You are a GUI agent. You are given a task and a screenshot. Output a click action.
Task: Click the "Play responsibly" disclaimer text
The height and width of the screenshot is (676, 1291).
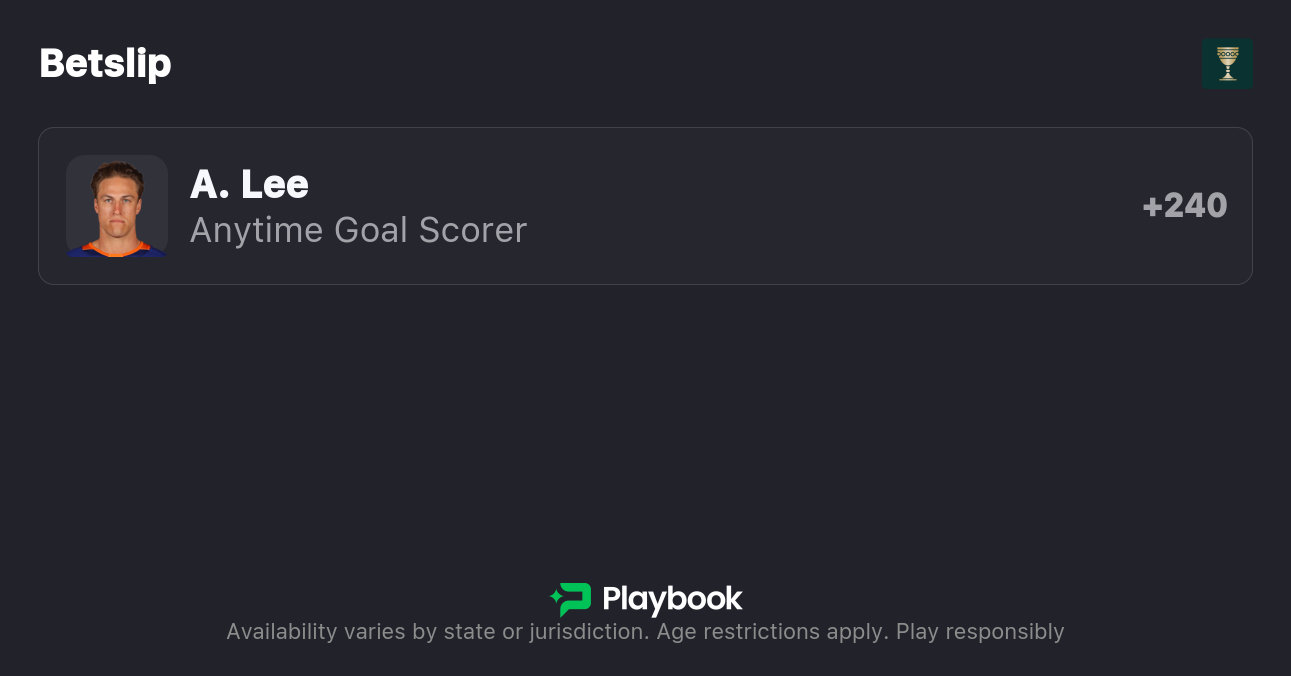pos(979,632)
